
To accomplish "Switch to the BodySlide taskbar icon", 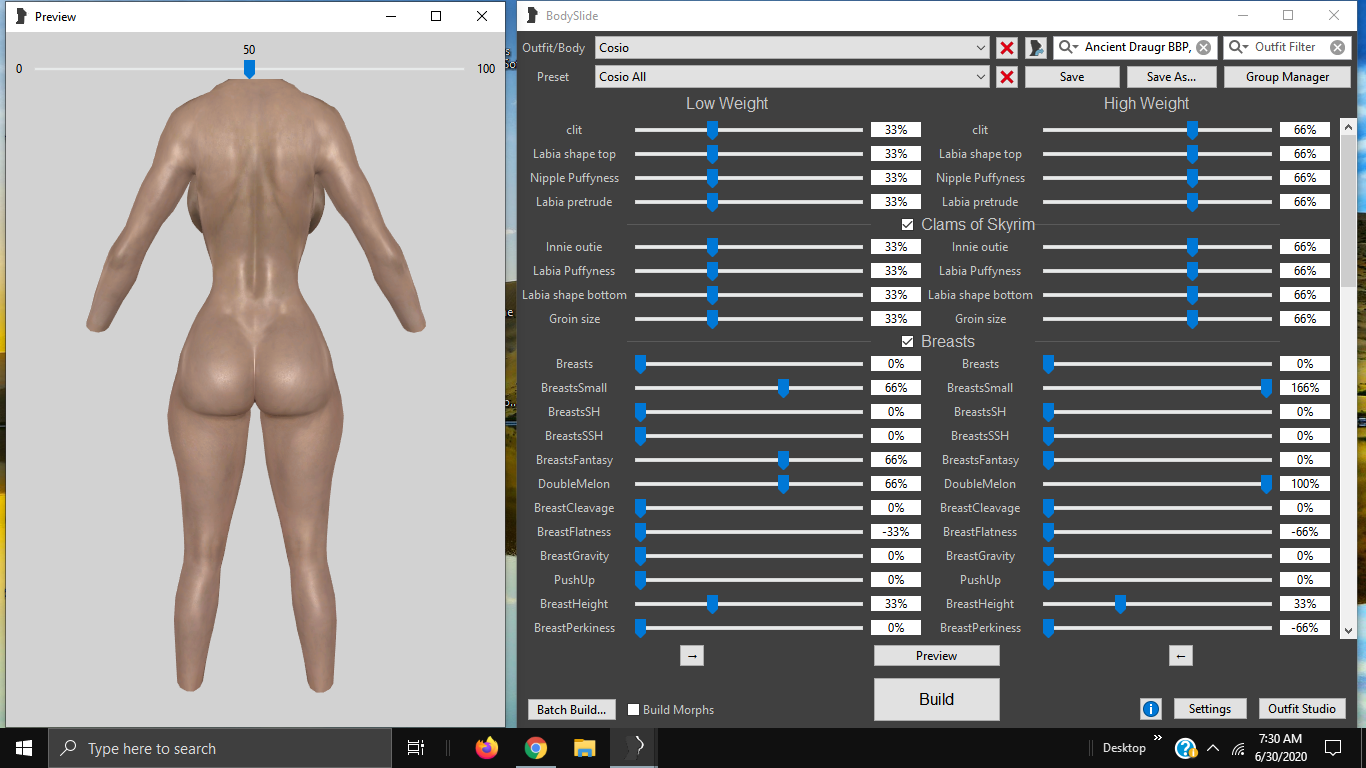I will (634, 748).
